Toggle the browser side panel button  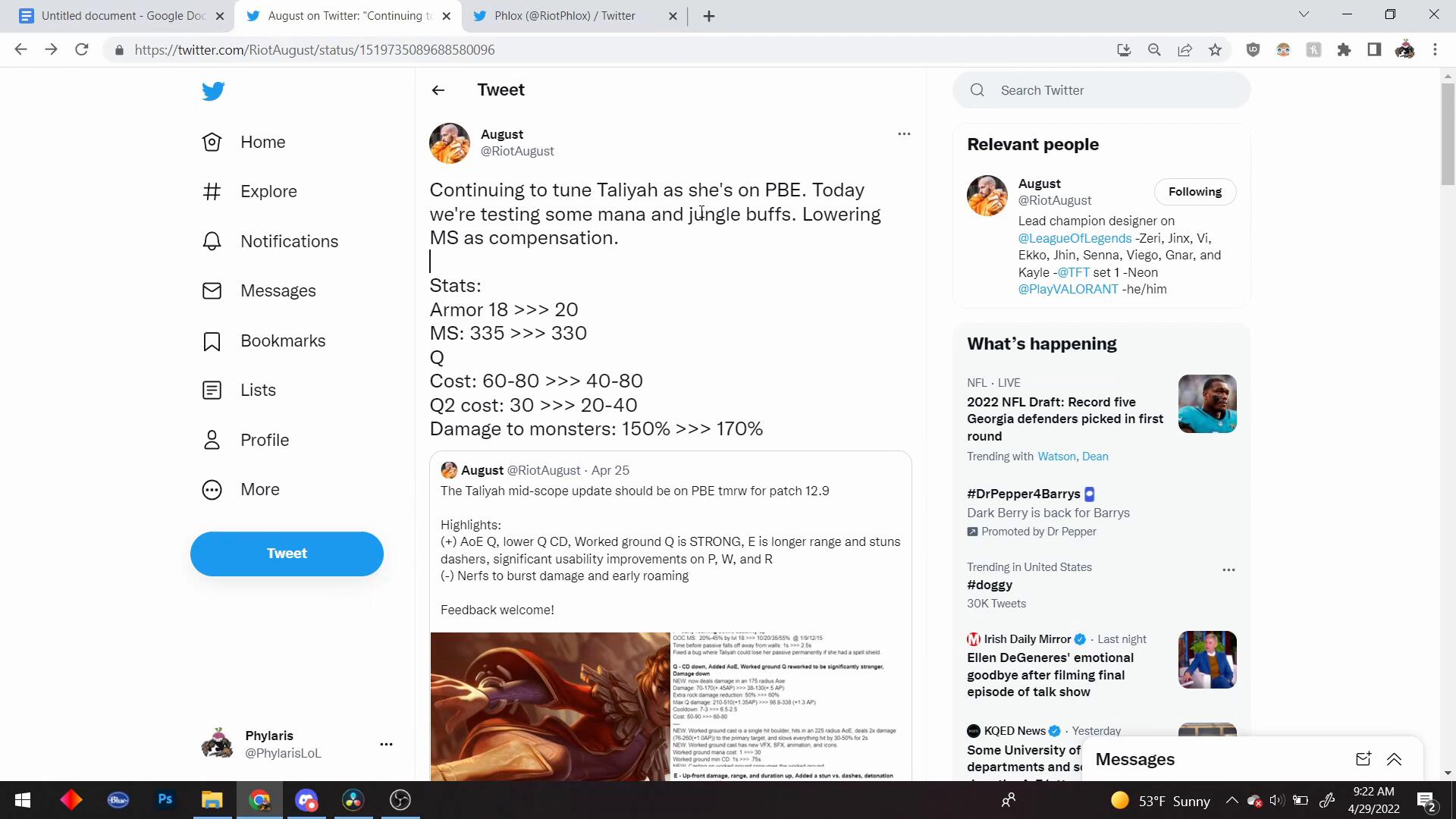[x=1374, y=50]
